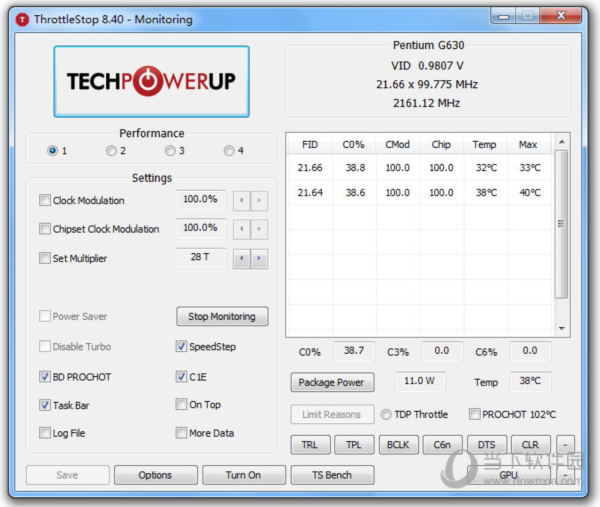Open Package Power button
The width and height of the screenshot is (600, 507).
331,382
